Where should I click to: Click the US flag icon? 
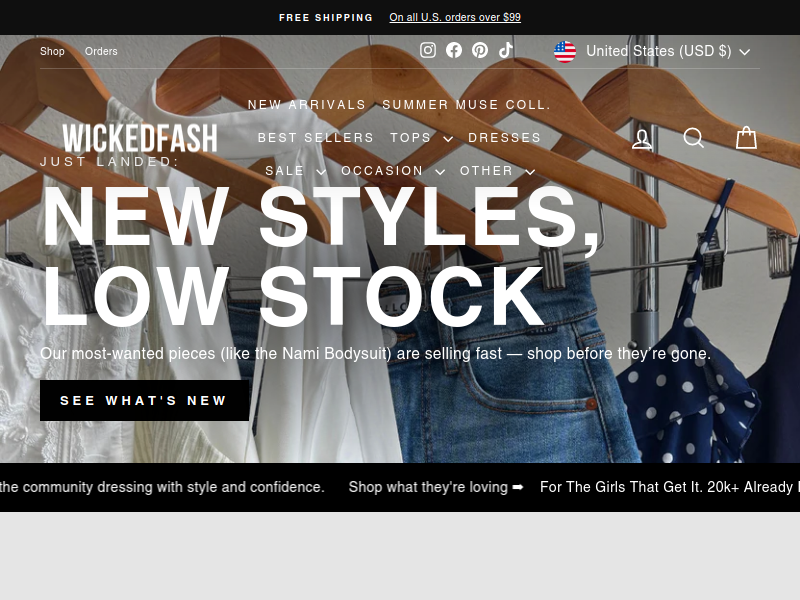coord(565,52)
